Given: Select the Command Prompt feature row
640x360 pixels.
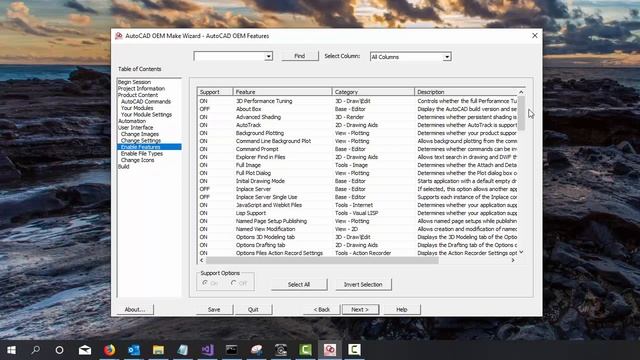Looking at the screenshot, I should coord(358,149).
